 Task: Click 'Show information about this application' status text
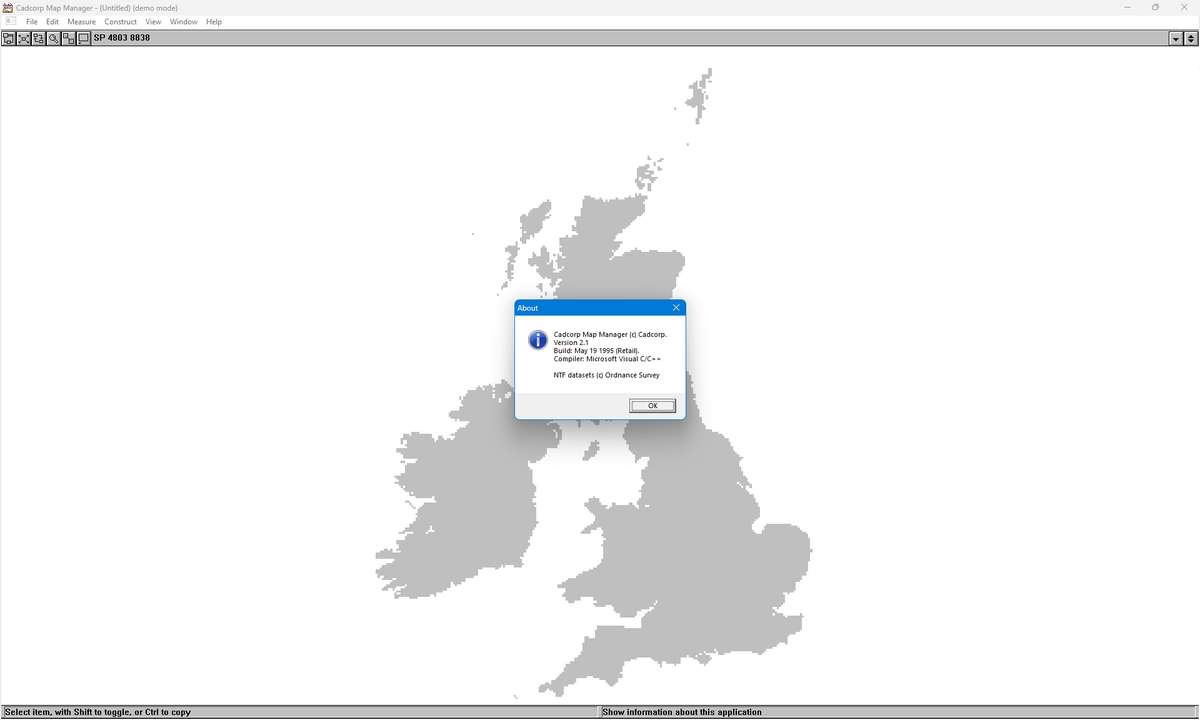[x=682, y=712]
